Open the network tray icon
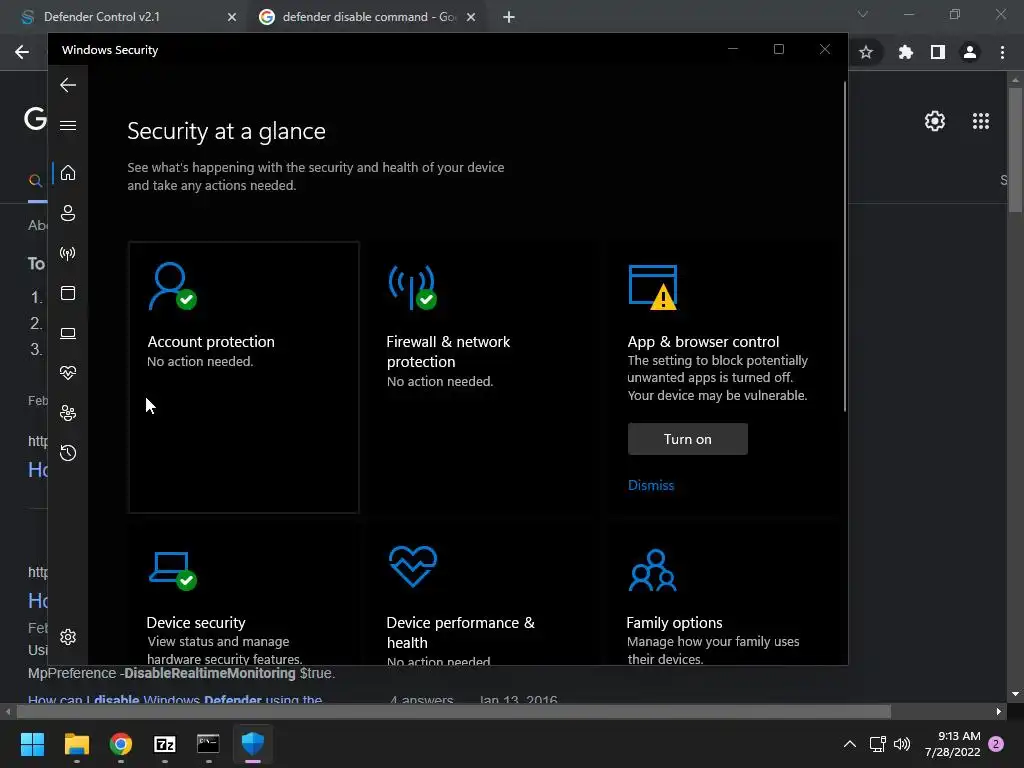 [x=877, y=744]
